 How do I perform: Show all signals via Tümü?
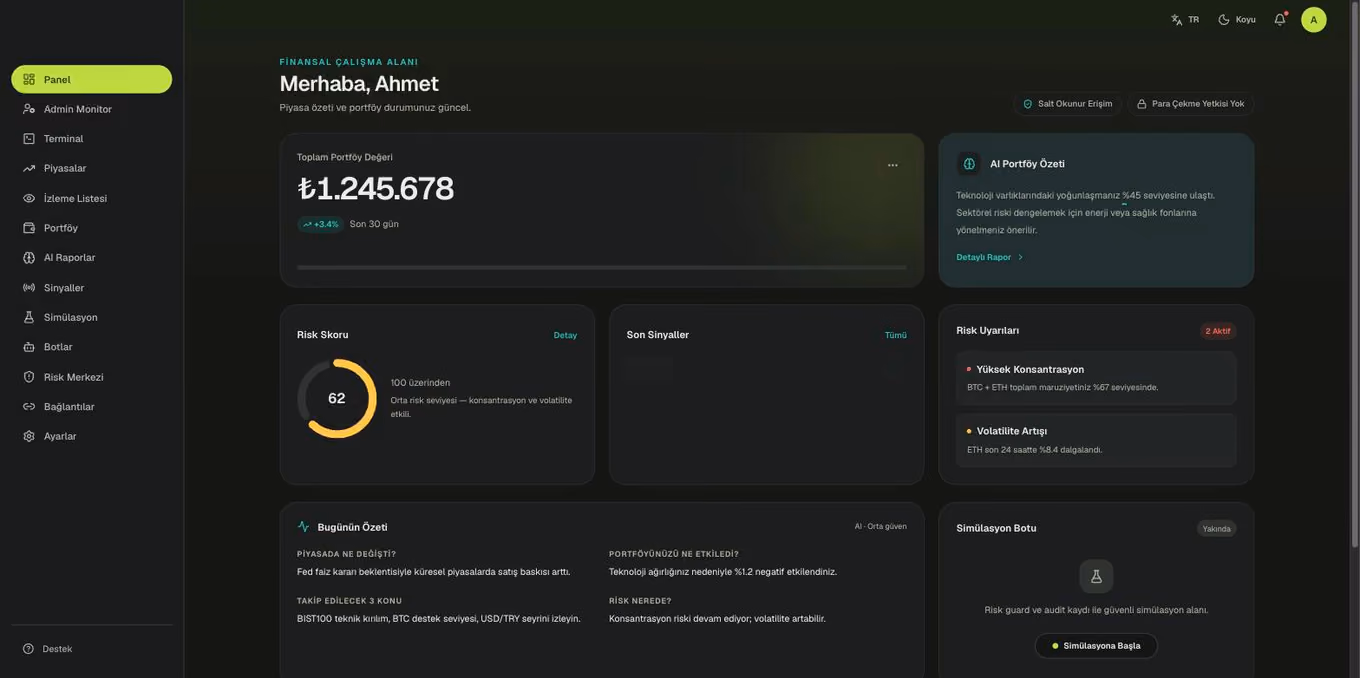click(x=896, y=335)
